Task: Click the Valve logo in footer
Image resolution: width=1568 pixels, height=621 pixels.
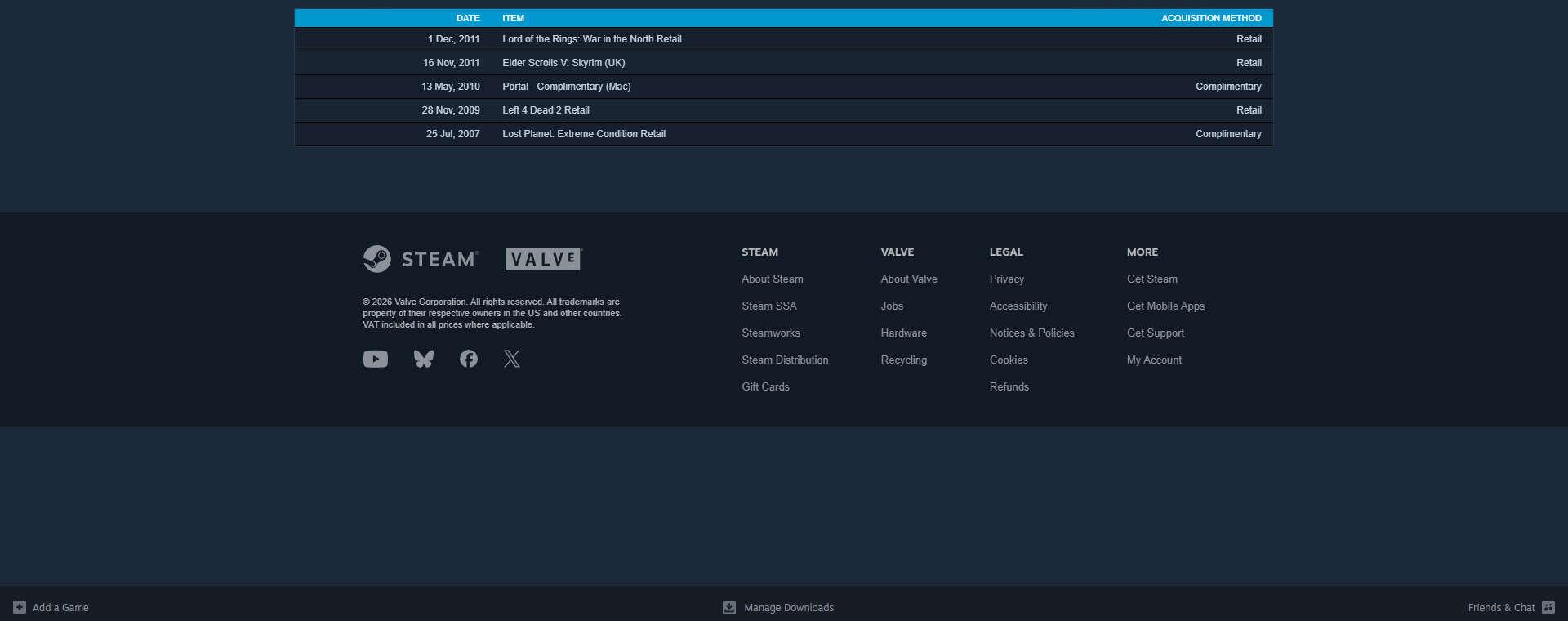Action: coord(543,259)
